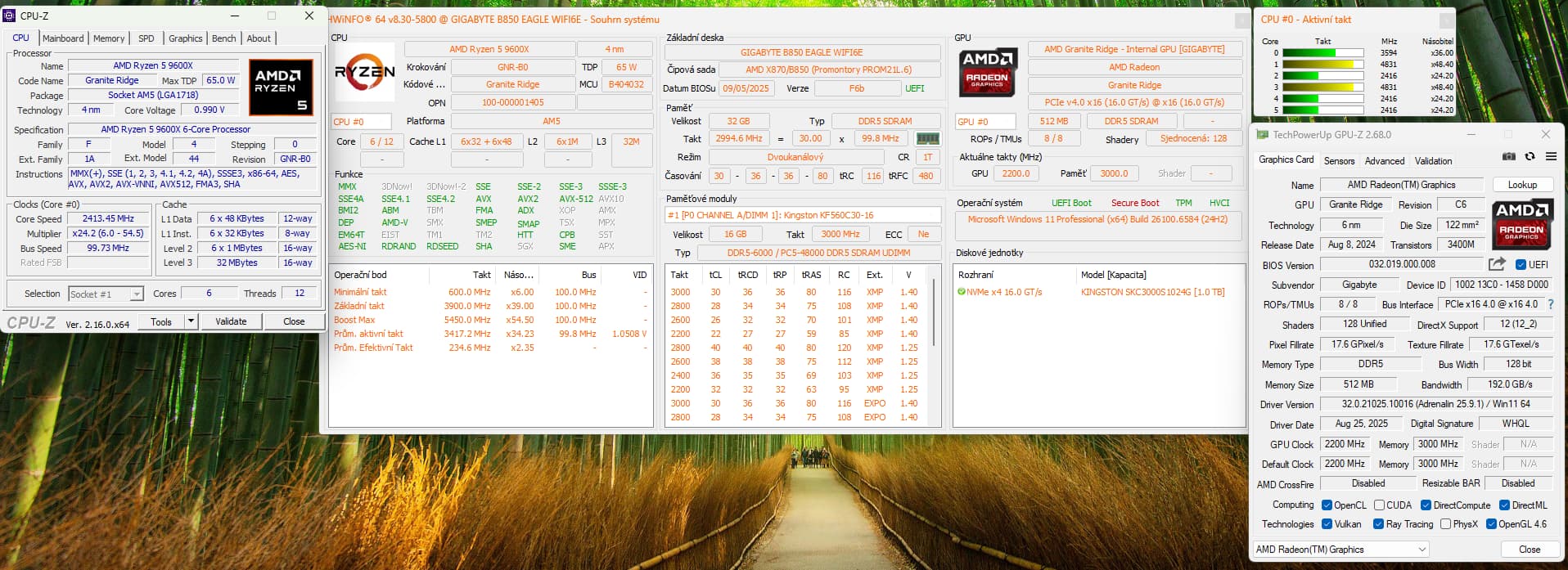1568x570 pixels.
Task: Click the GPU-Z screenshot camera icon
Action: pyautogui.click(x=1508, y=156)
